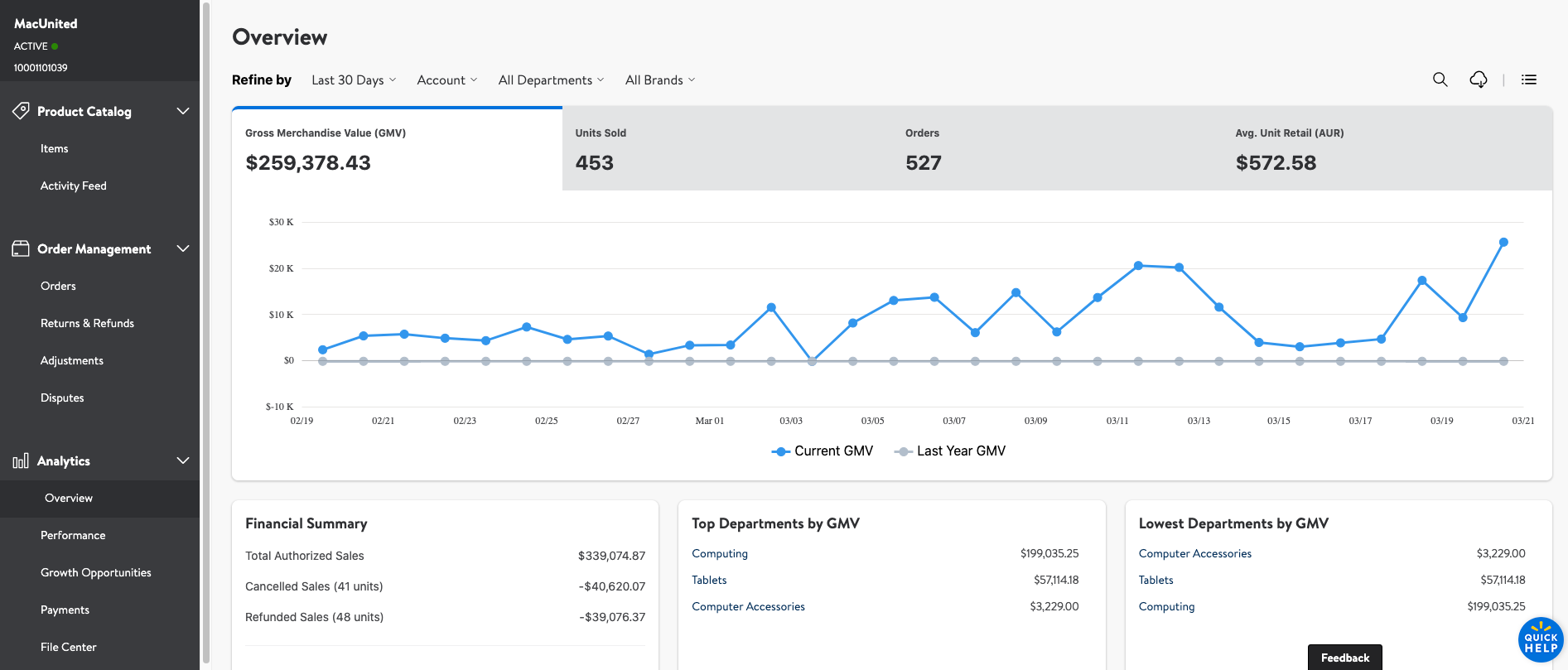Viewport: 1568px width, 670px height.
Task: Open the Quick Help bubble
Action: point(1541,640)
